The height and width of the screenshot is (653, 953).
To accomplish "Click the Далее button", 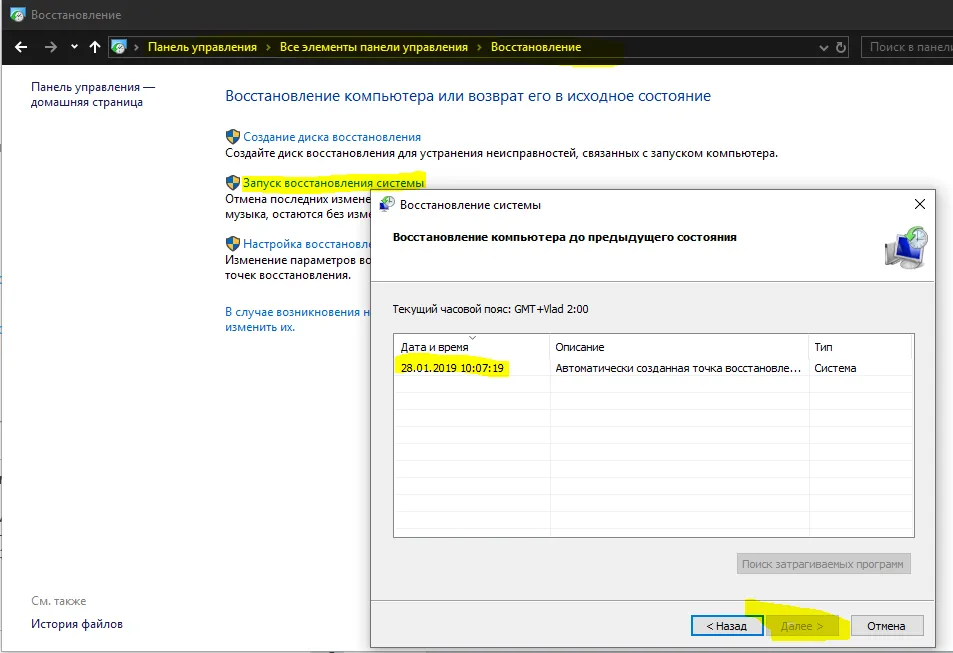I will click(802, 626).
